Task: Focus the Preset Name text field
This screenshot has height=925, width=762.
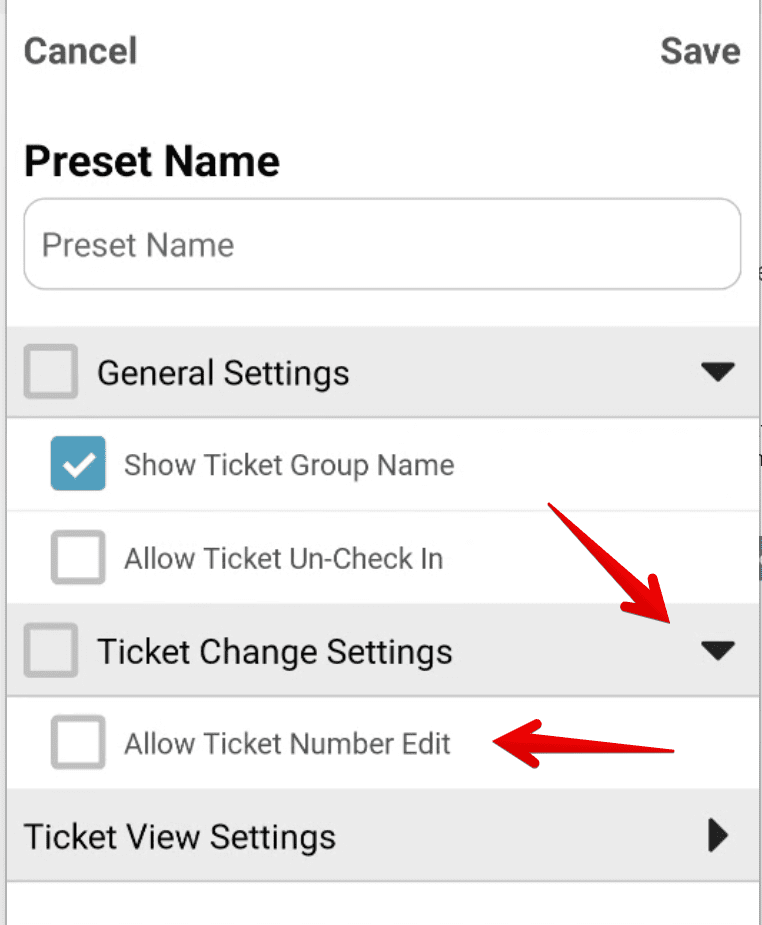Action: coord(382,244)
